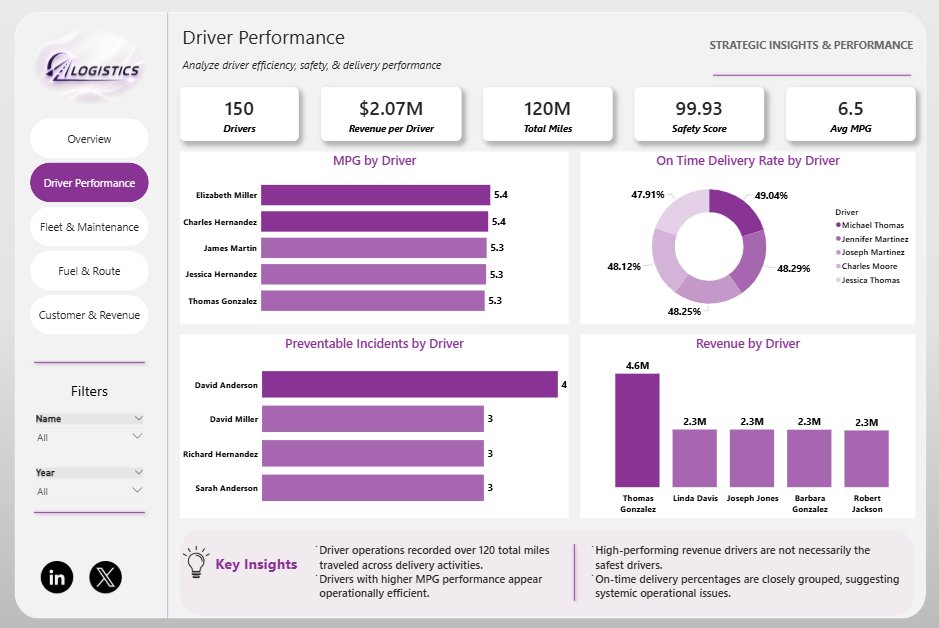Open the Year filter 'All' dropdown

pyautogui.click(x=89, y=491)
